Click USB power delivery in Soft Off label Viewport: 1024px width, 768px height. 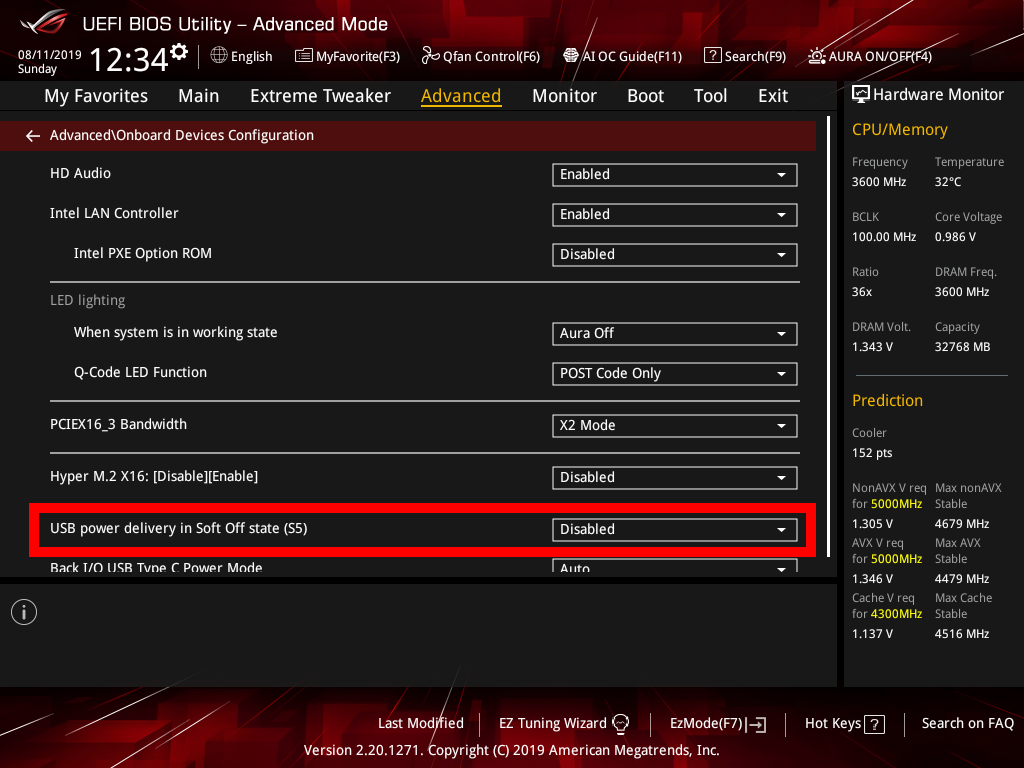tap(178, 528)
